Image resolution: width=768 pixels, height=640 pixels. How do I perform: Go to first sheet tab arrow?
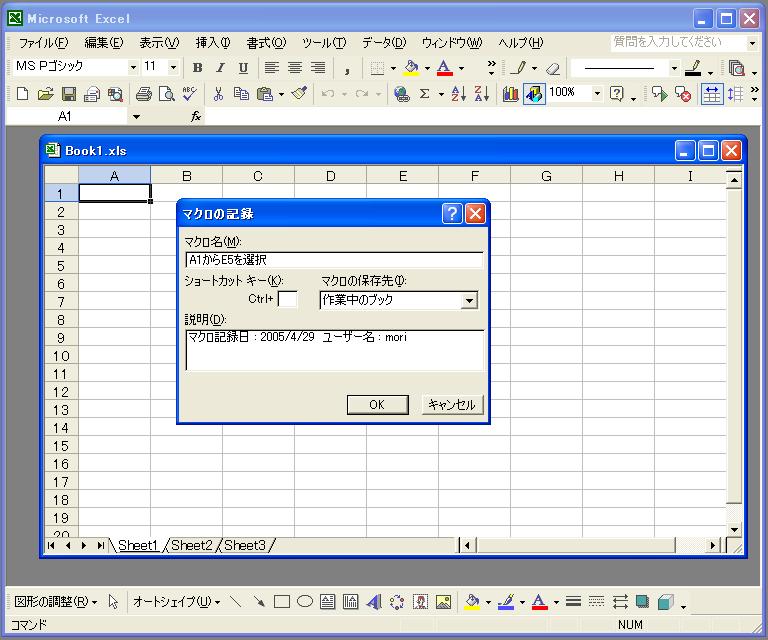(51, 545)
